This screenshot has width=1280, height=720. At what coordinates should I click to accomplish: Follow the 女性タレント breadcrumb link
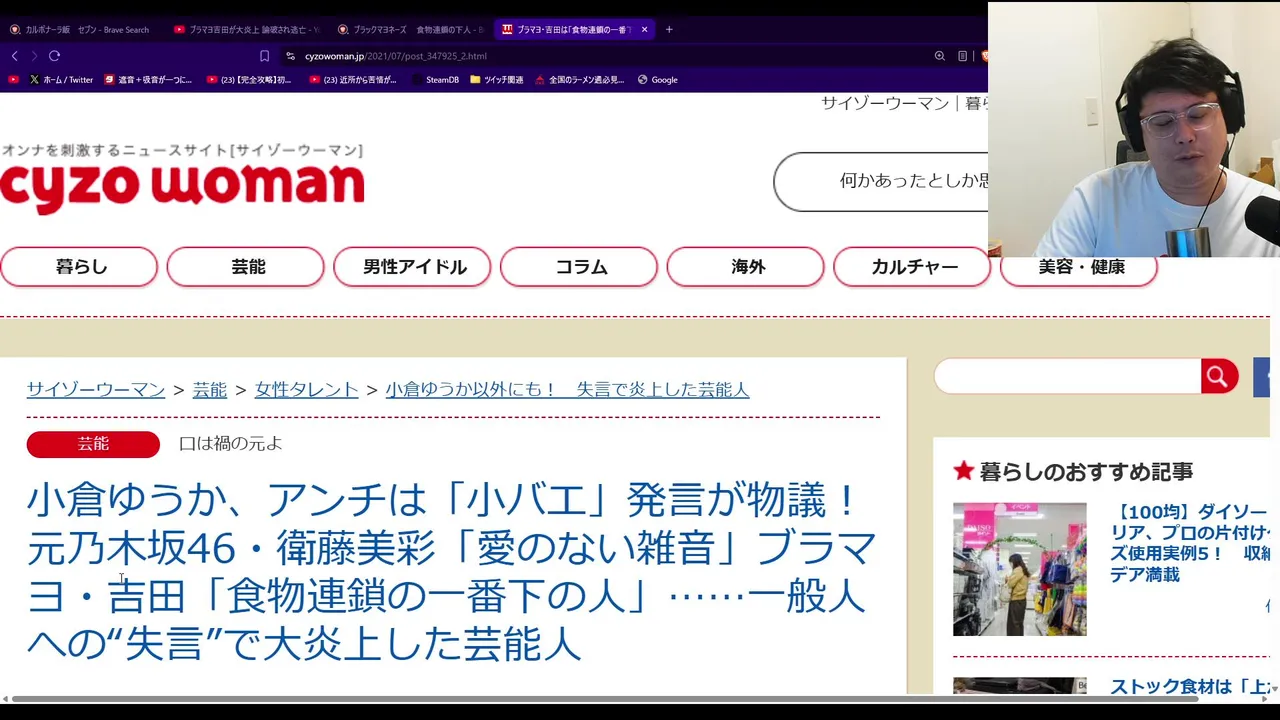pos(307,390)
